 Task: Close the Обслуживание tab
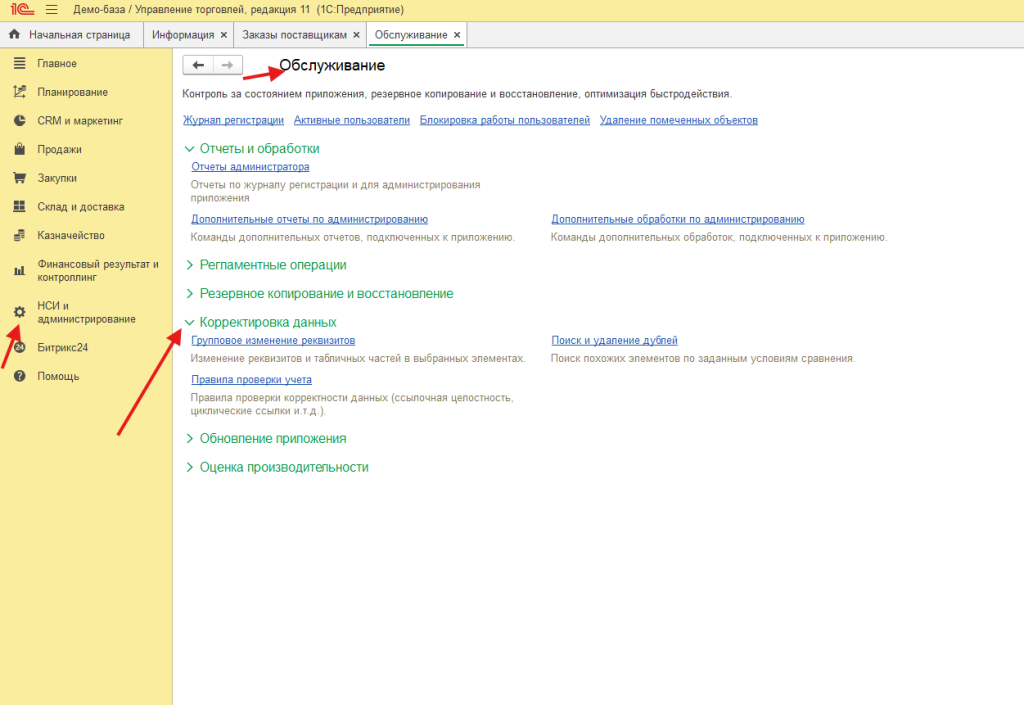click(x=457, y=35)
